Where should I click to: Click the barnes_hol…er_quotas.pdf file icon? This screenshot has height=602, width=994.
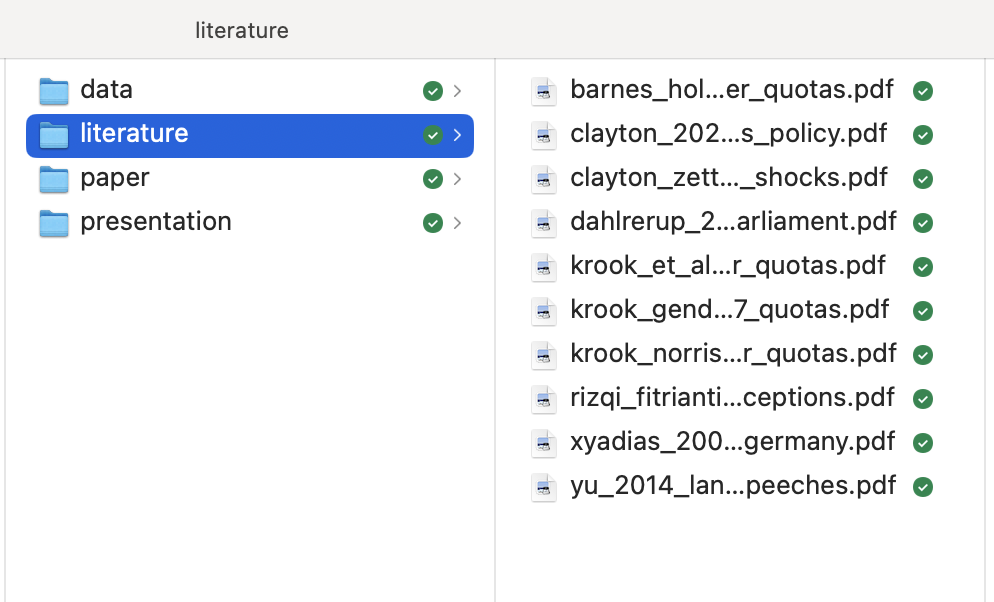543,91
